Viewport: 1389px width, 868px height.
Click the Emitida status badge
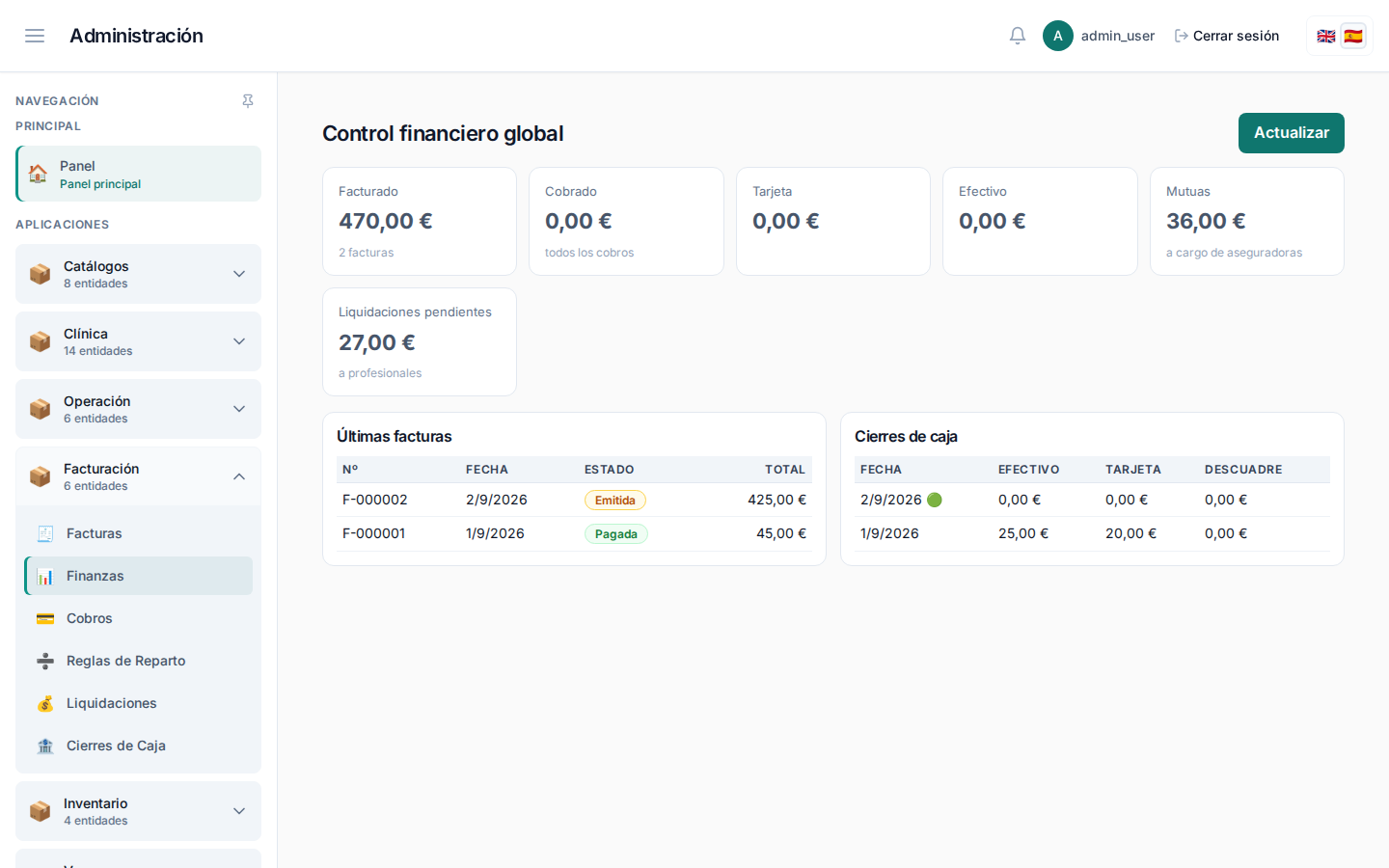(614, 500)
